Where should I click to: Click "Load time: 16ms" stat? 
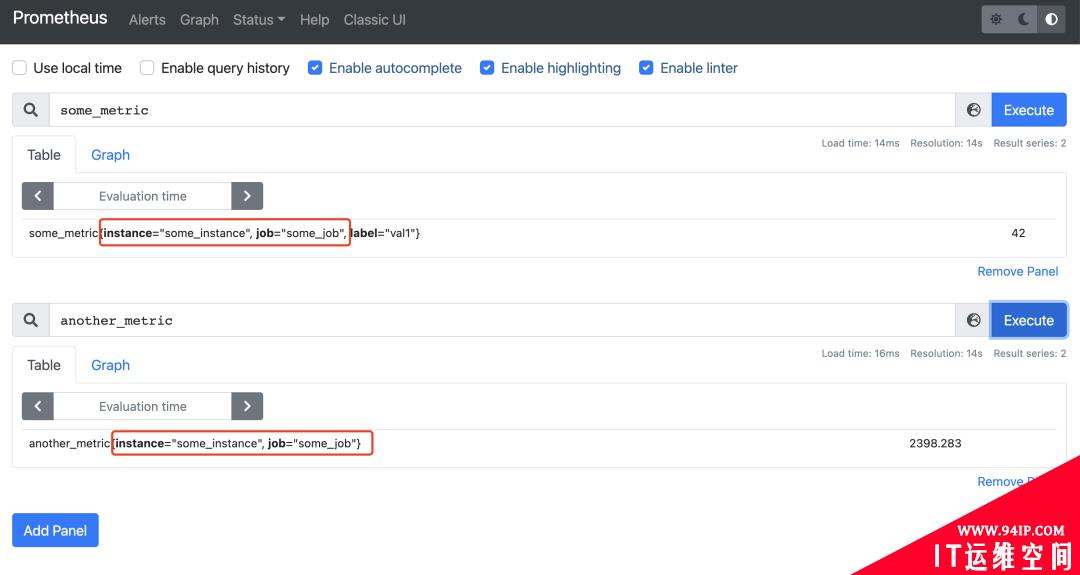pyautogui.click(x=860, y=353)
